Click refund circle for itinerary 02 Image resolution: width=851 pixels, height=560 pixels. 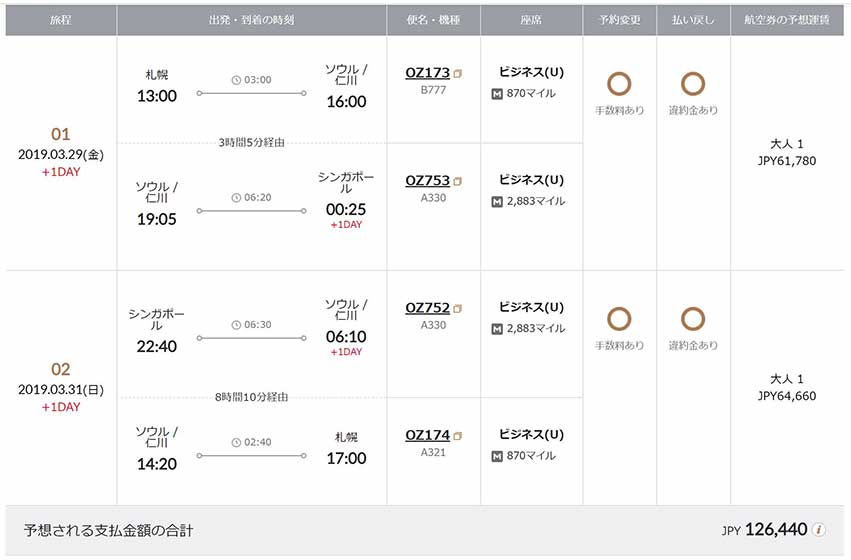pyautogui.click(x=693, y=319)
